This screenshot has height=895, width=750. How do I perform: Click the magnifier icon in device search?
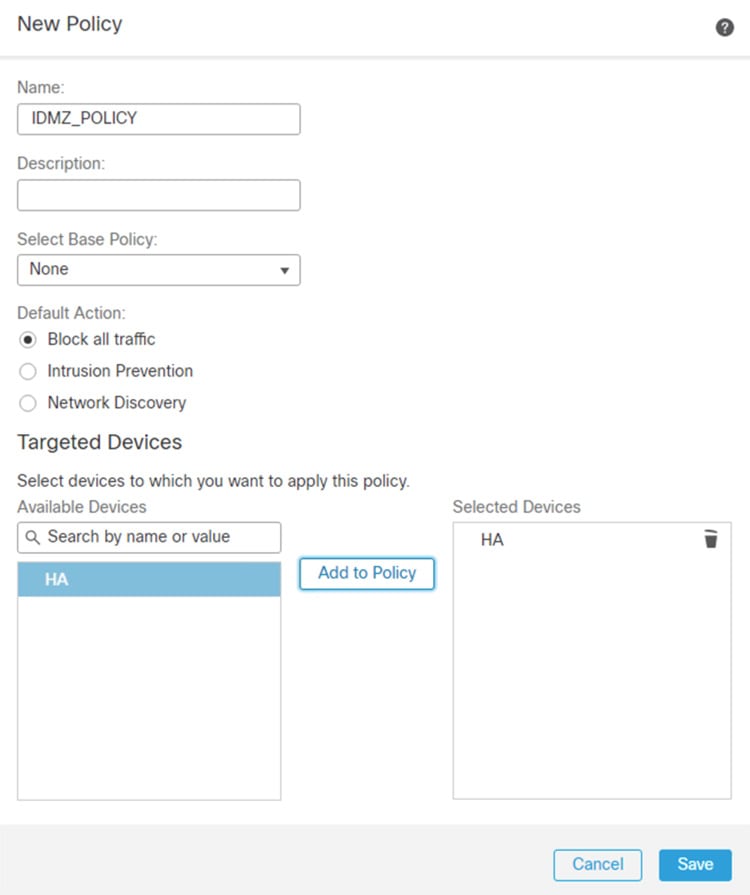click(33, 538)
